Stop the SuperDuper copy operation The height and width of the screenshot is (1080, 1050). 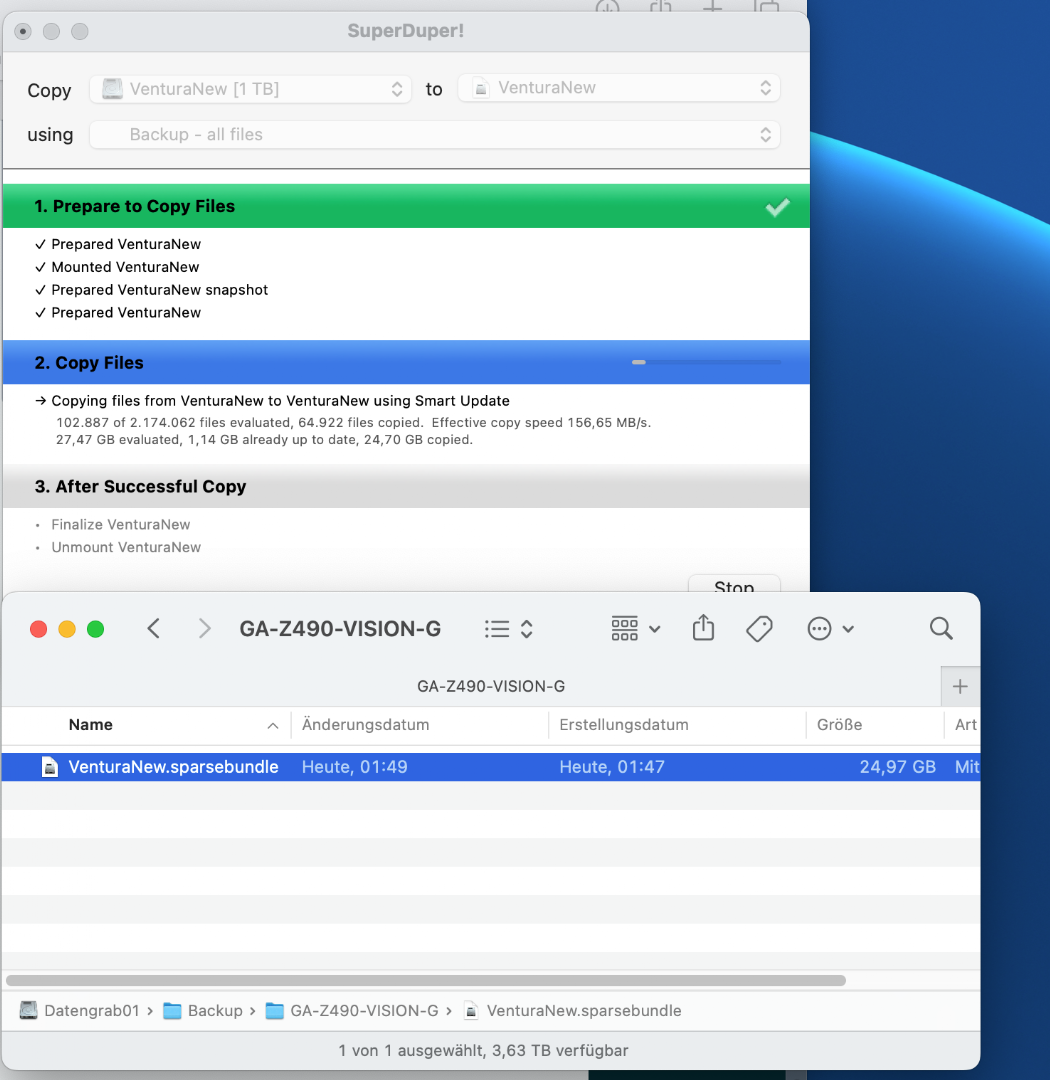[x=734, y=584]
